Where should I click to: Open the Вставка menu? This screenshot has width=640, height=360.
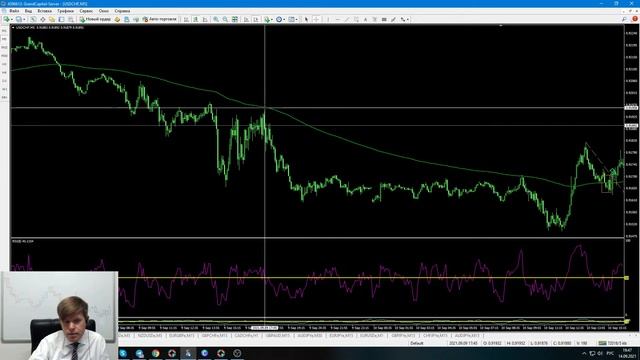pos(44,11)
